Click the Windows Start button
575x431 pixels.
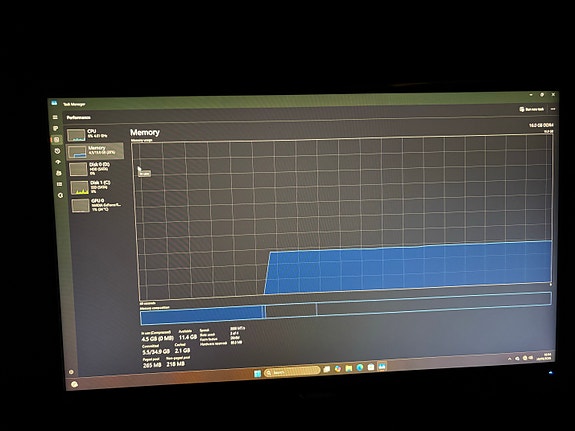pos(257,373)
